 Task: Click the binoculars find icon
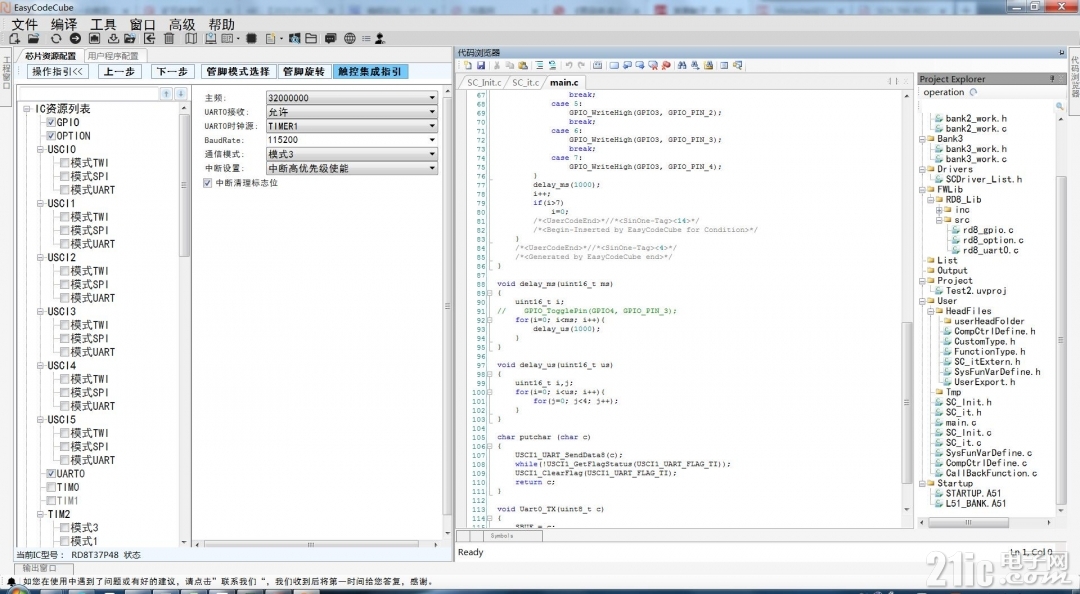click(681, 65)
